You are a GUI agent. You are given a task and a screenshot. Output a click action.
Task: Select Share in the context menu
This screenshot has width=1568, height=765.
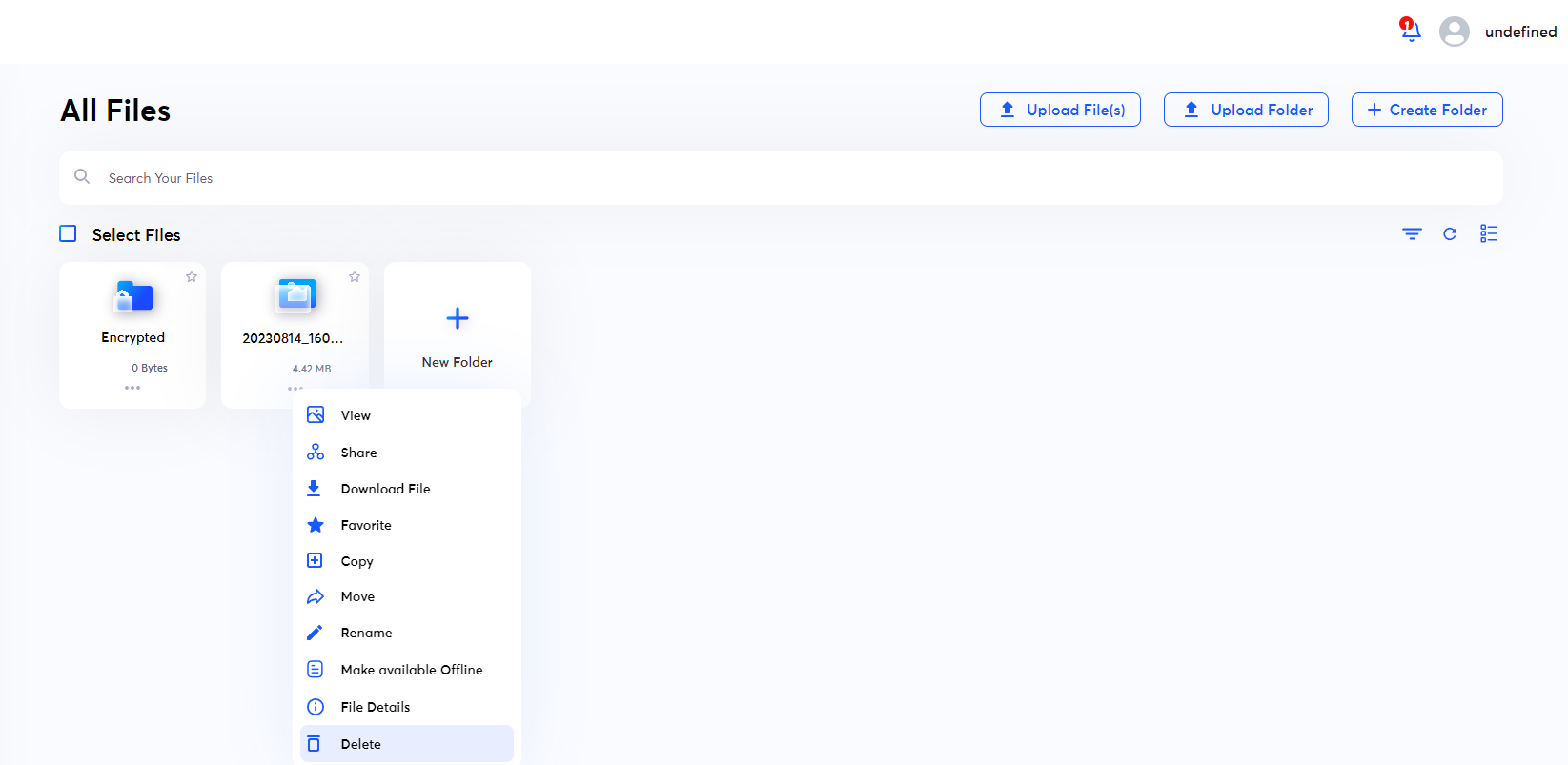click(358, 453)
